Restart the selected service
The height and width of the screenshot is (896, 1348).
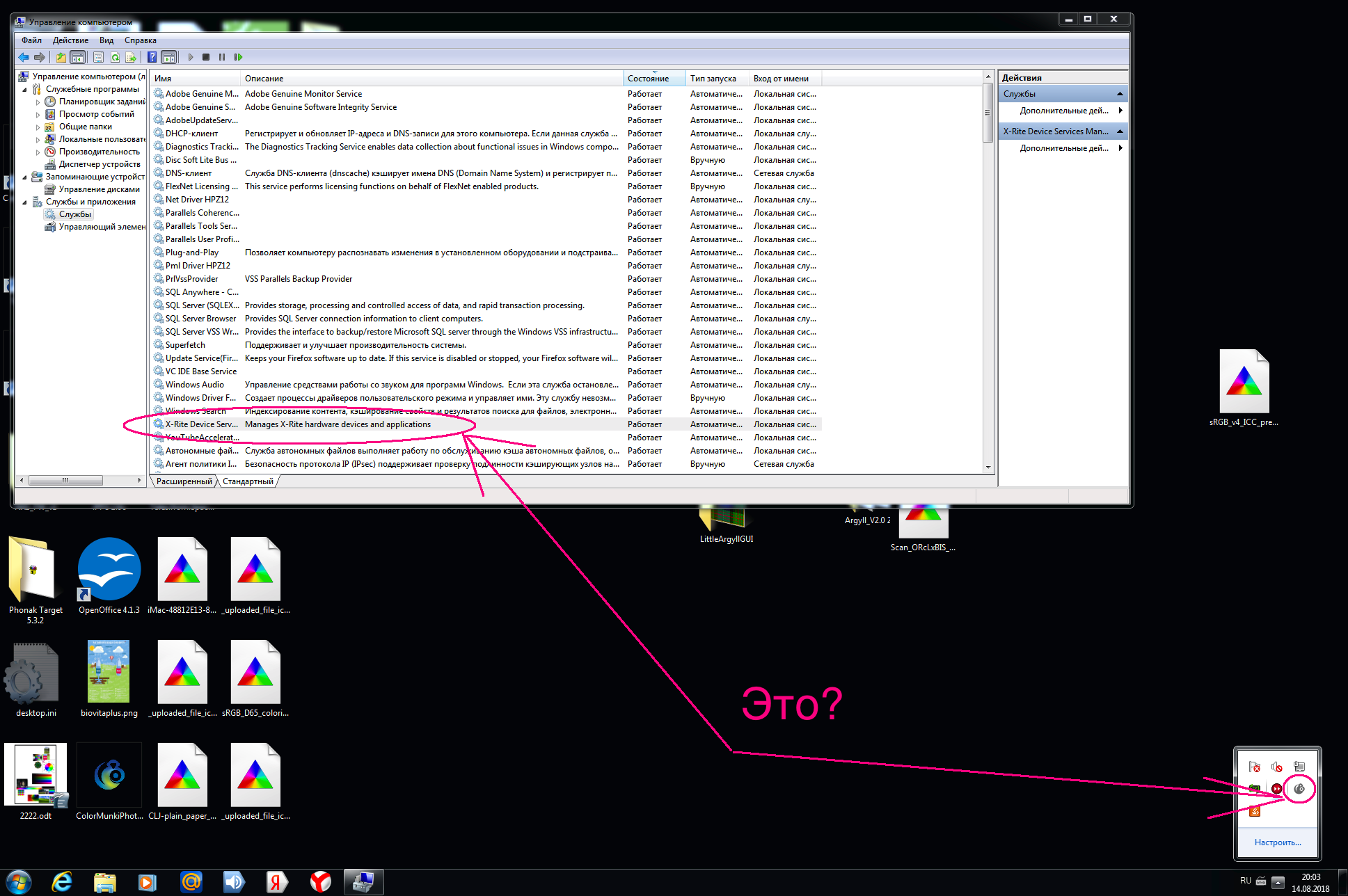tap(238, 57)
